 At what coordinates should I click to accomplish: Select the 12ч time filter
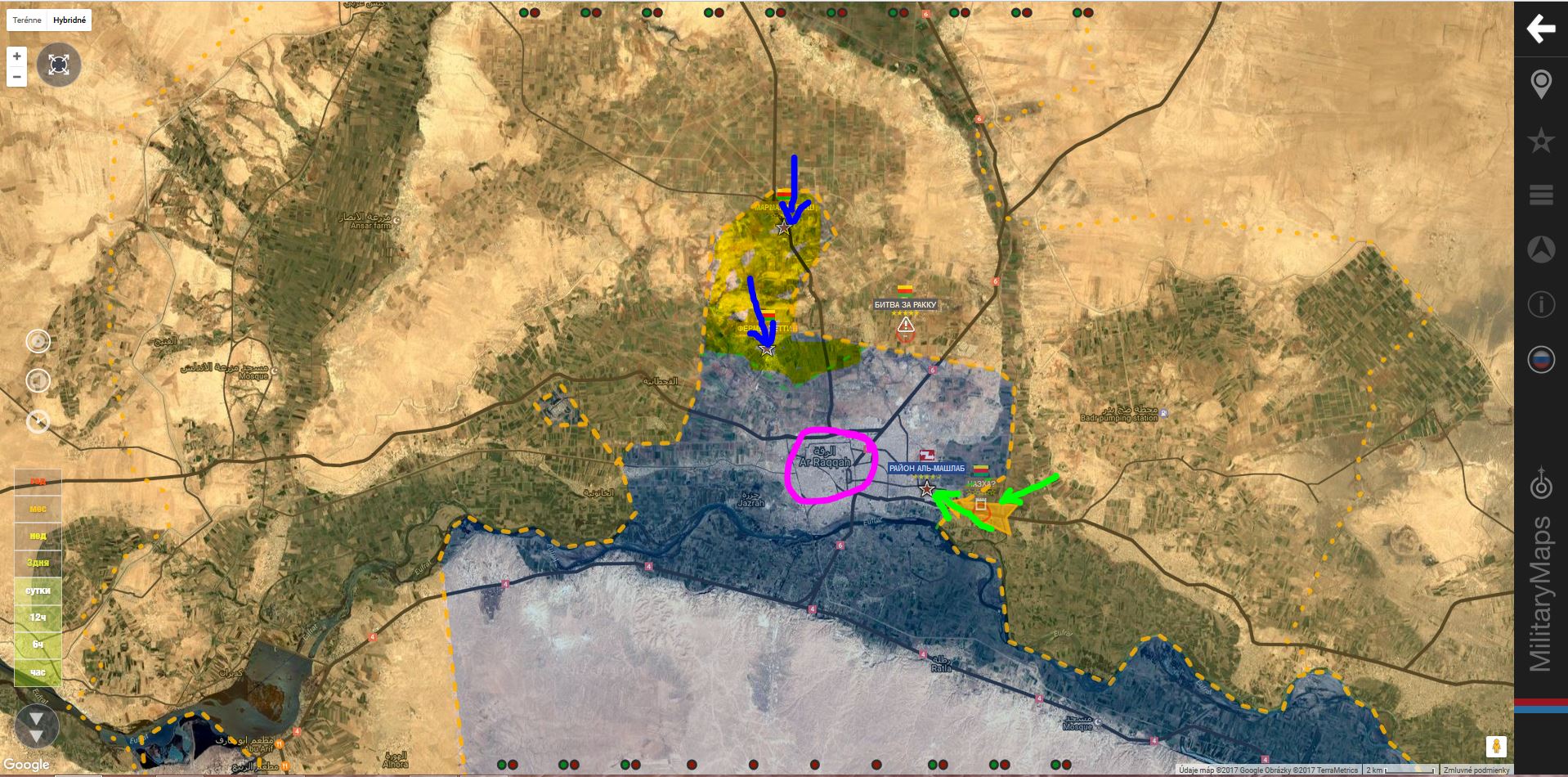click(38, 617)
